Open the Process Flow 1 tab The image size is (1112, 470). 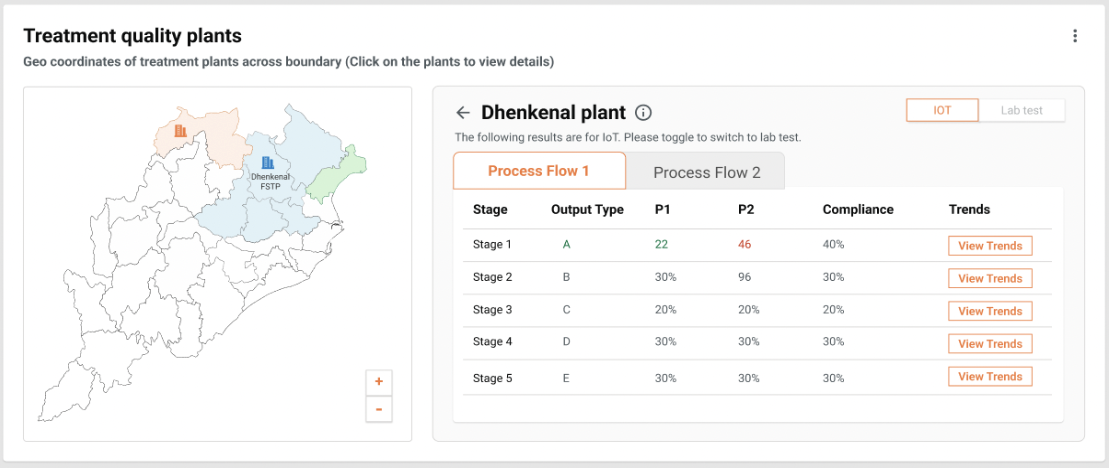[x=539, y=171]
